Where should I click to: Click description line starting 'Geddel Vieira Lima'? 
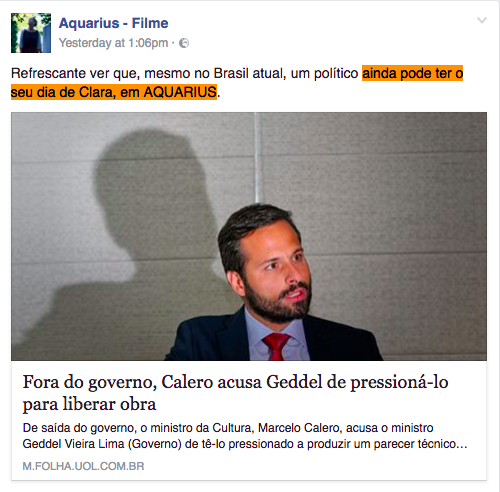245,444
